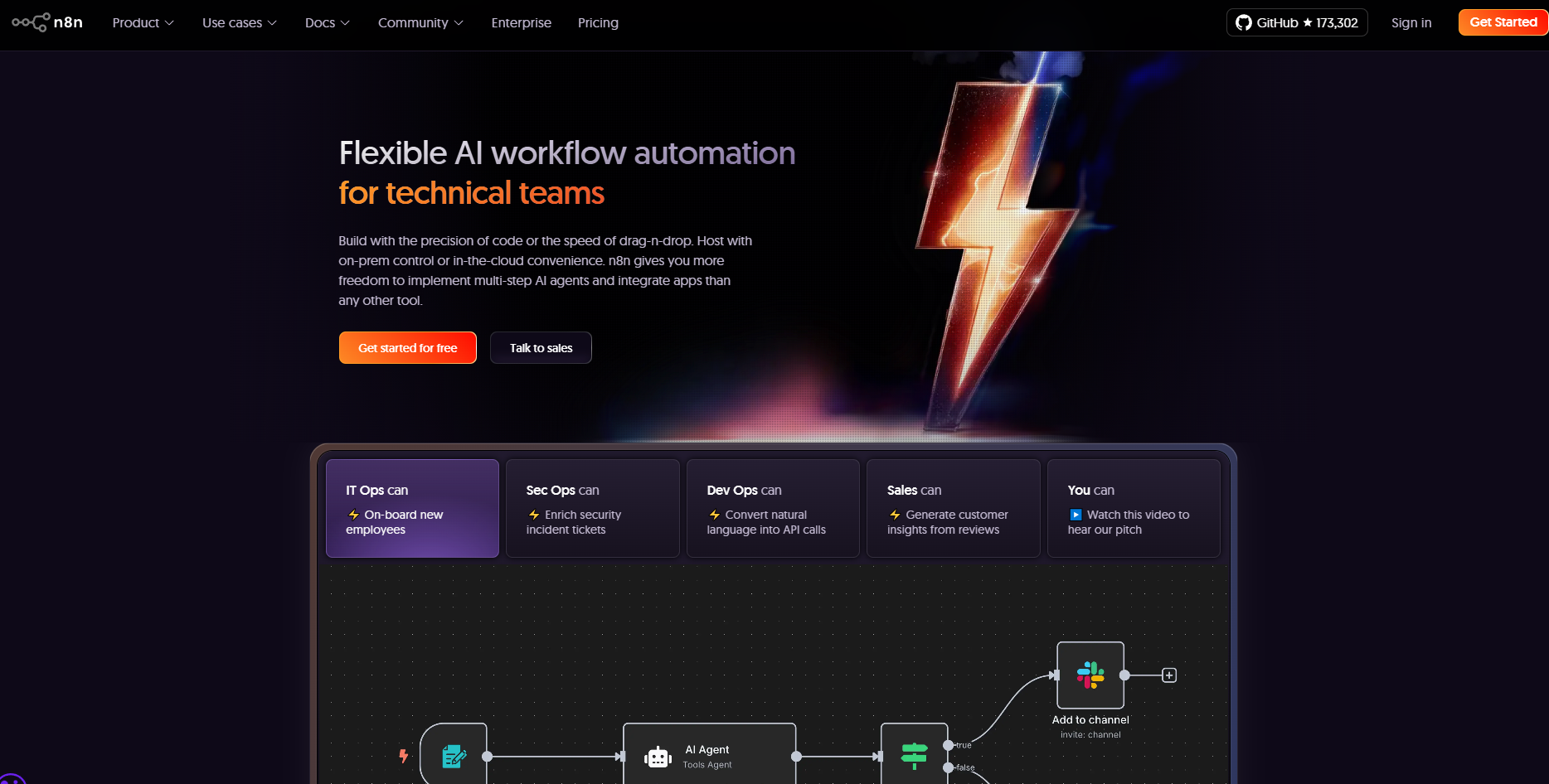
Task: Click the AI Agent robot icon
Action: pos(658,755)
